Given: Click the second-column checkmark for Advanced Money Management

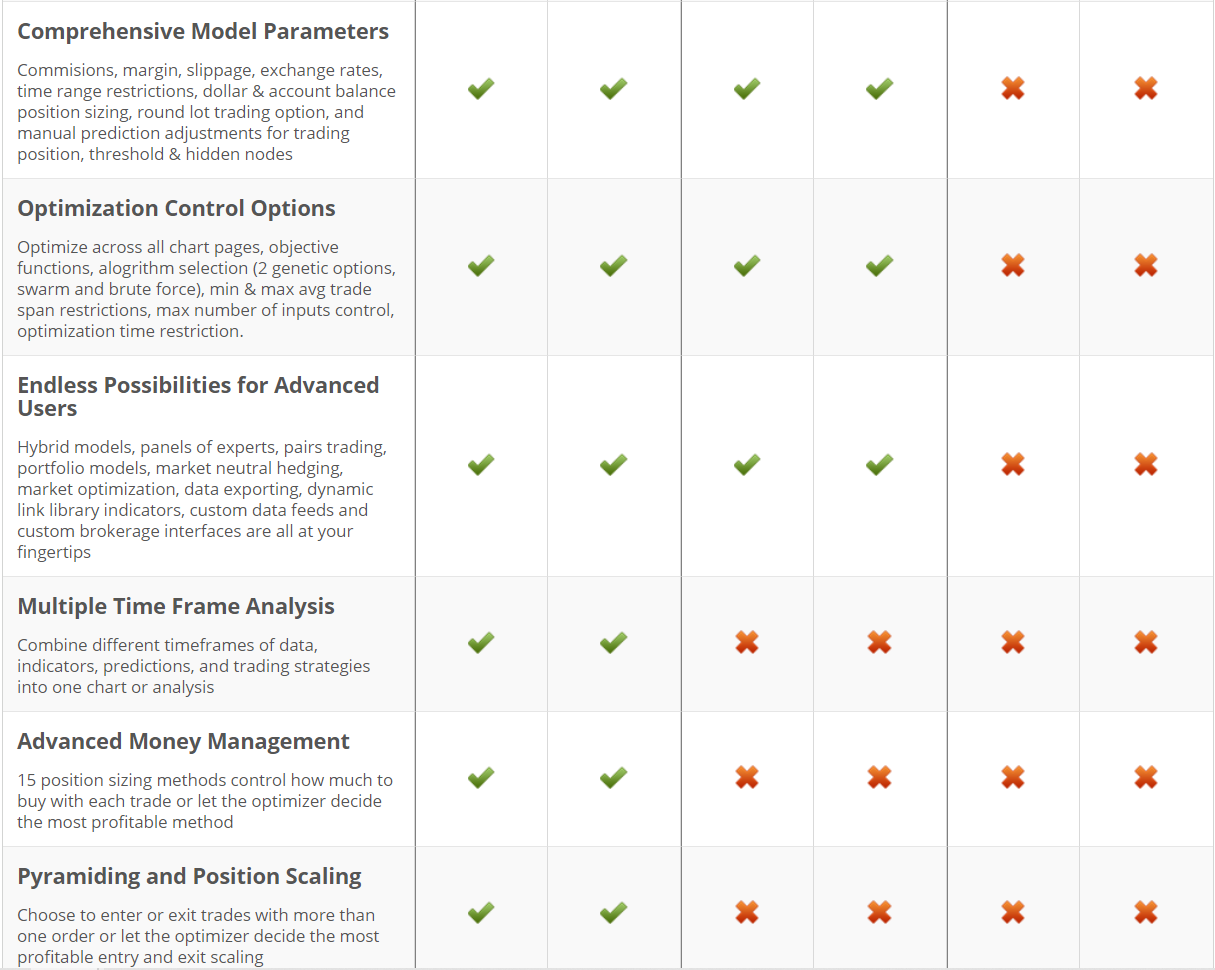Looking at the screenshot, I should point(613,777).
